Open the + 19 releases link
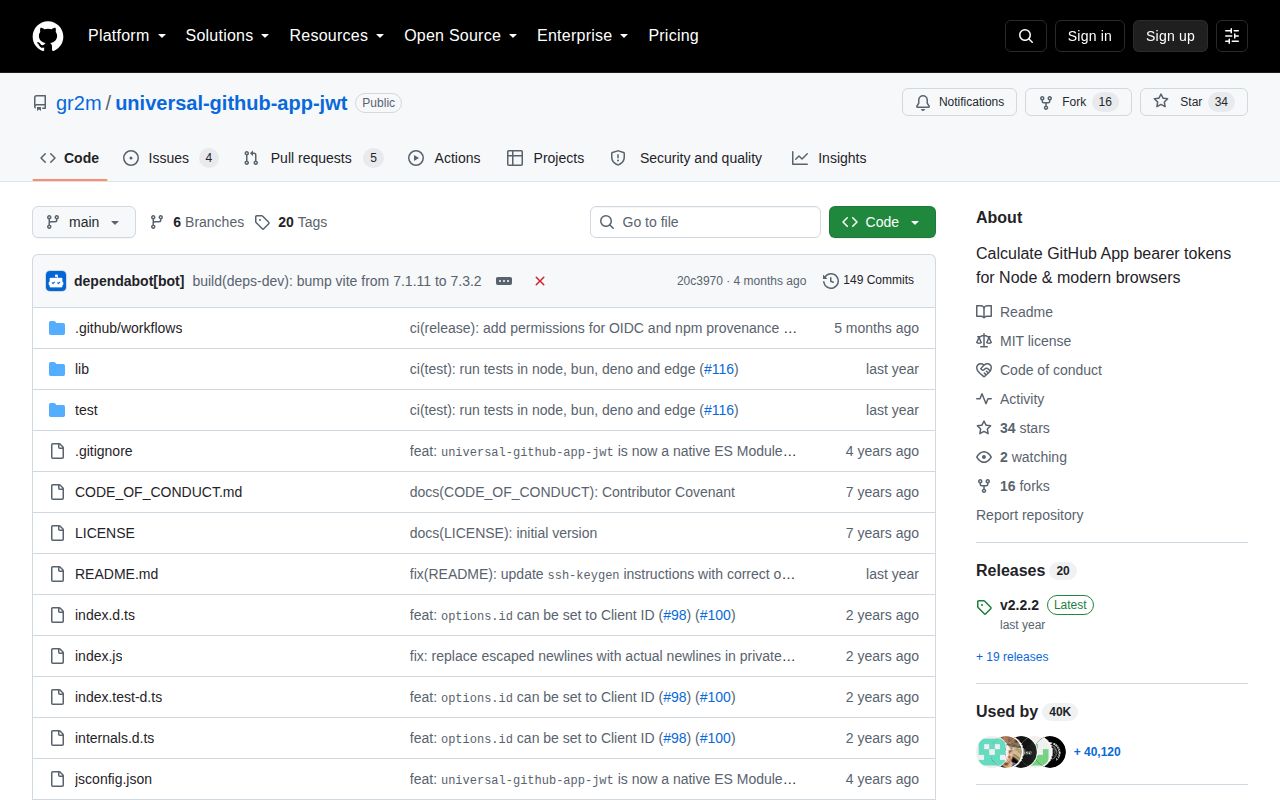 coord(1012,657)
